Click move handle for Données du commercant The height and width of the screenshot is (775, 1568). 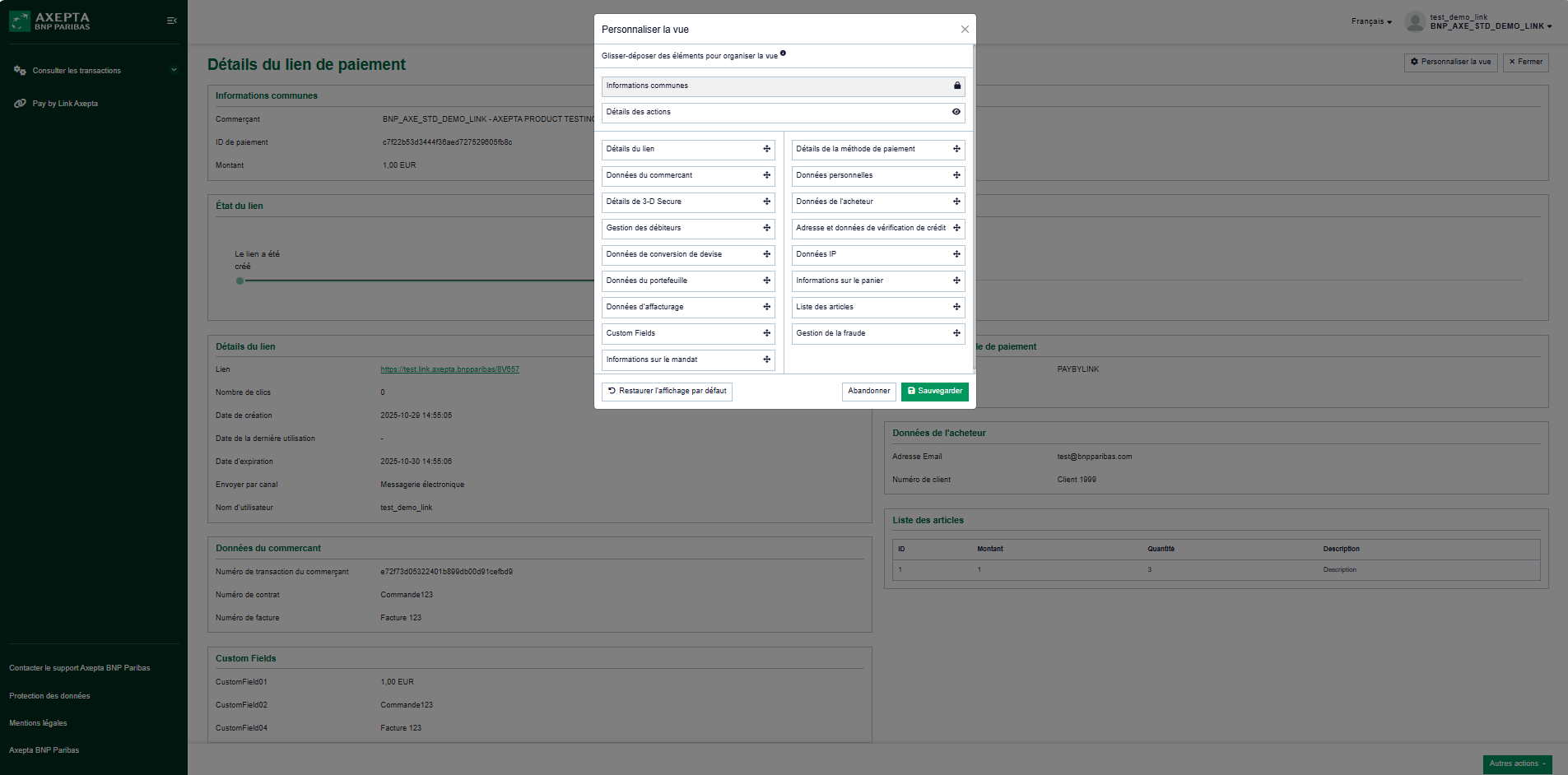point(766,175)
